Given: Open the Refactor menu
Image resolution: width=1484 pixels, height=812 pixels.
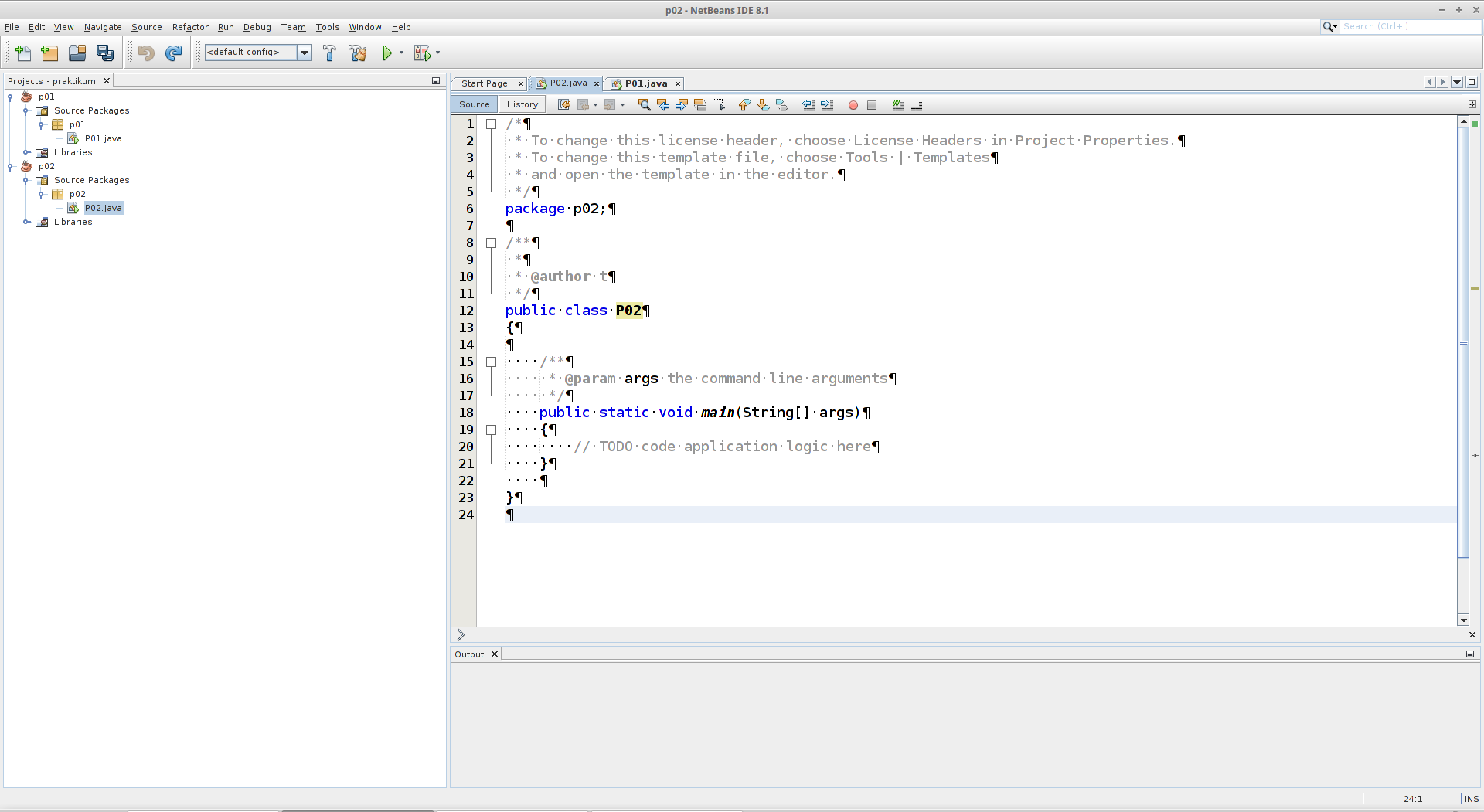Looking at the screenshot, I should pyautogui.click(x=190, y=27).
